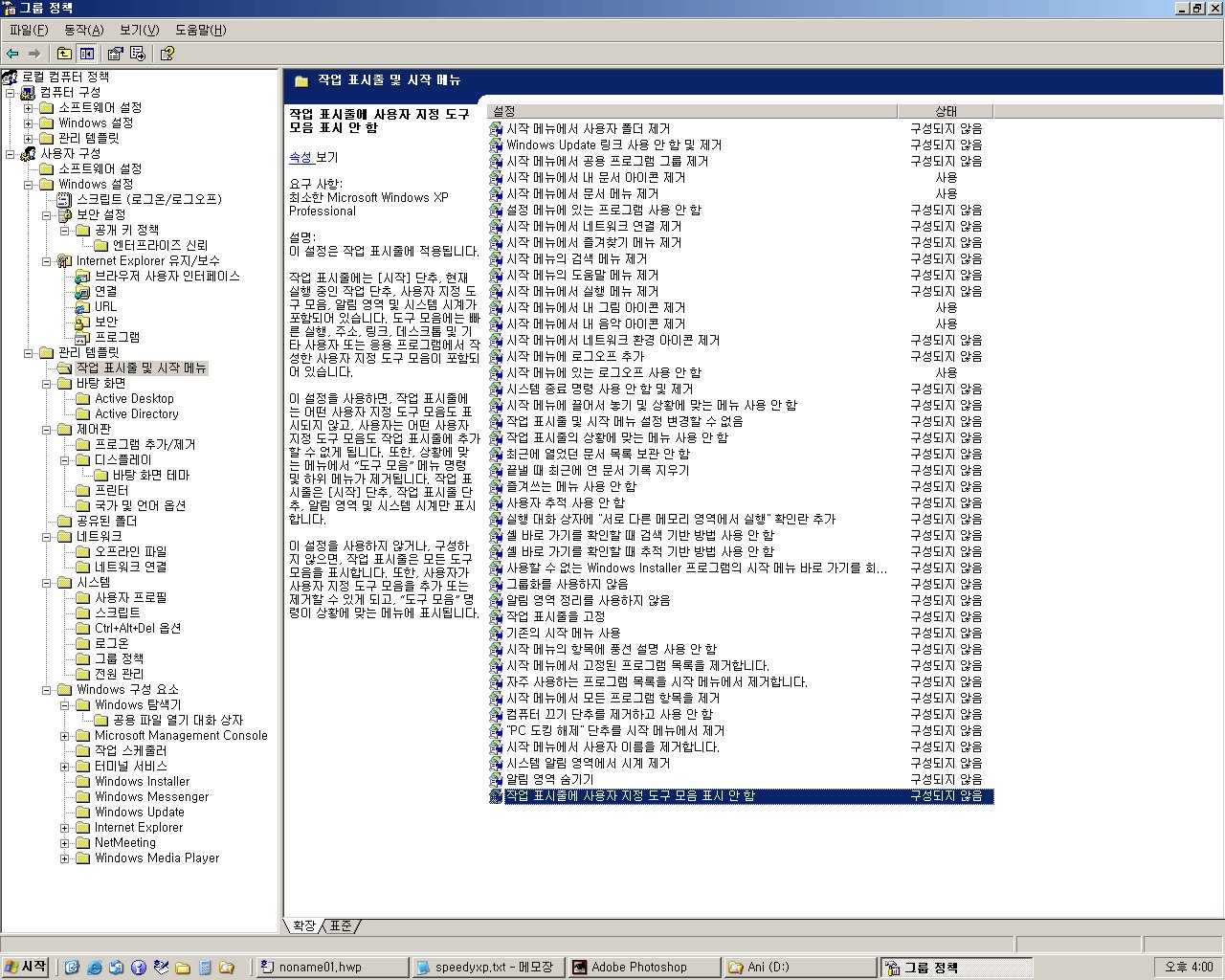
Task: Click policy icon for 작업 표시줄을 고정
Action: 496,616
